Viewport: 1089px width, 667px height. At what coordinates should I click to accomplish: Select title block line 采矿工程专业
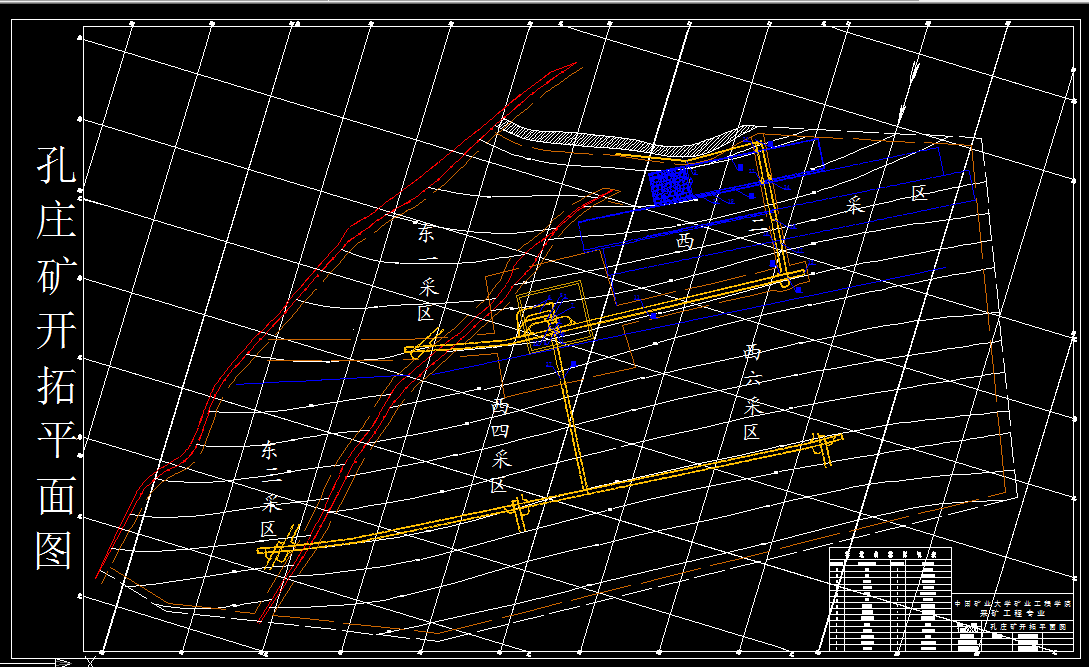[x=1013, y=614]
